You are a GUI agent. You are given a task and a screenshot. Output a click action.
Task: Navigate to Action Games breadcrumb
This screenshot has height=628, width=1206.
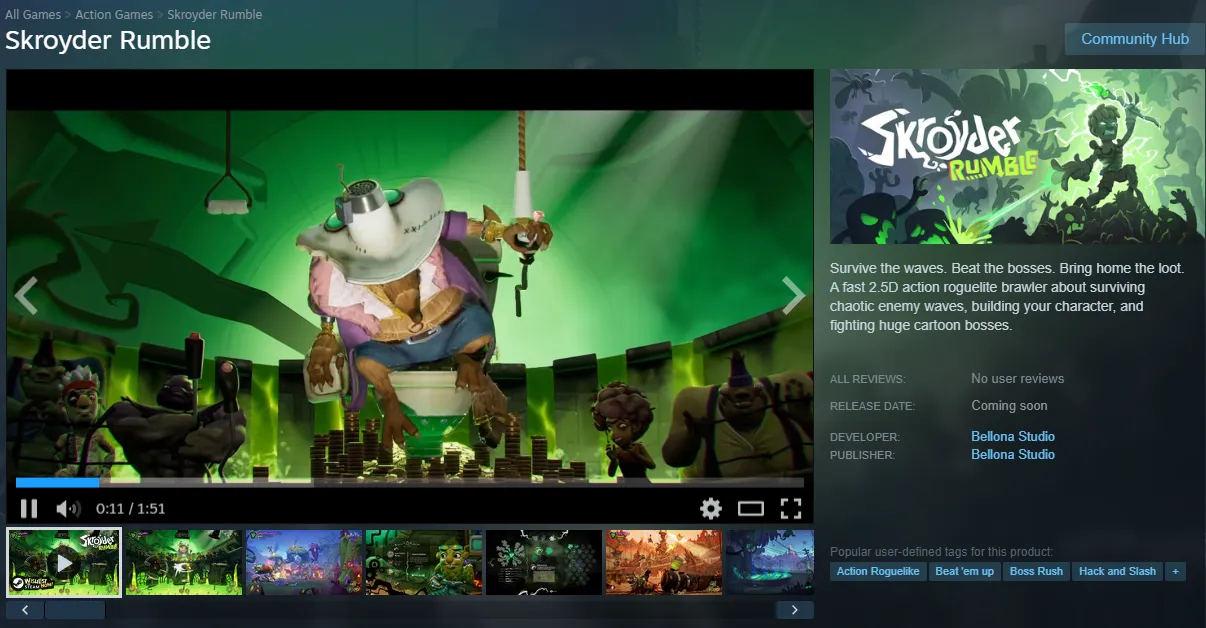click(114, 15)
